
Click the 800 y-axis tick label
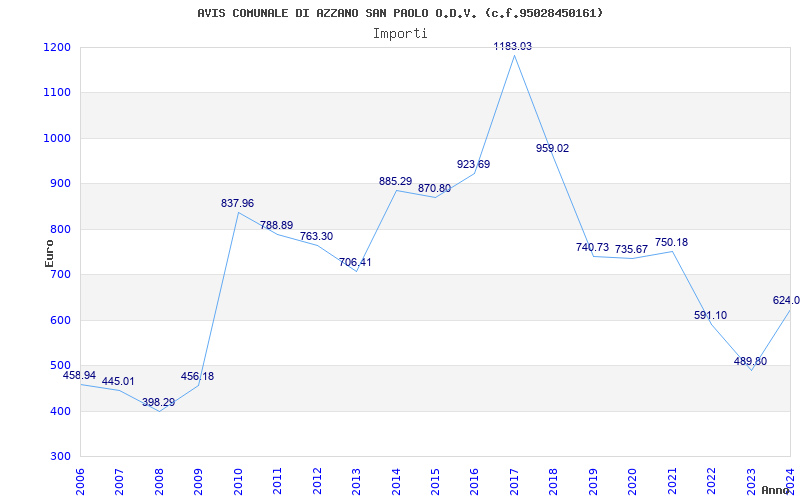(x=63, y=229)
